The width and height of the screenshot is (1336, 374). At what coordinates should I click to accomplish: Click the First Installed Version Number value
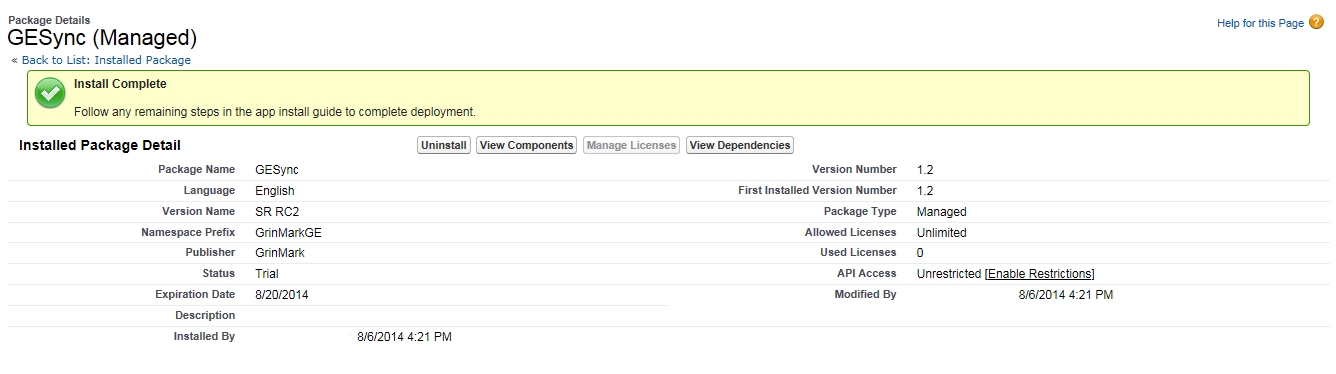click(x=925, y=191)
